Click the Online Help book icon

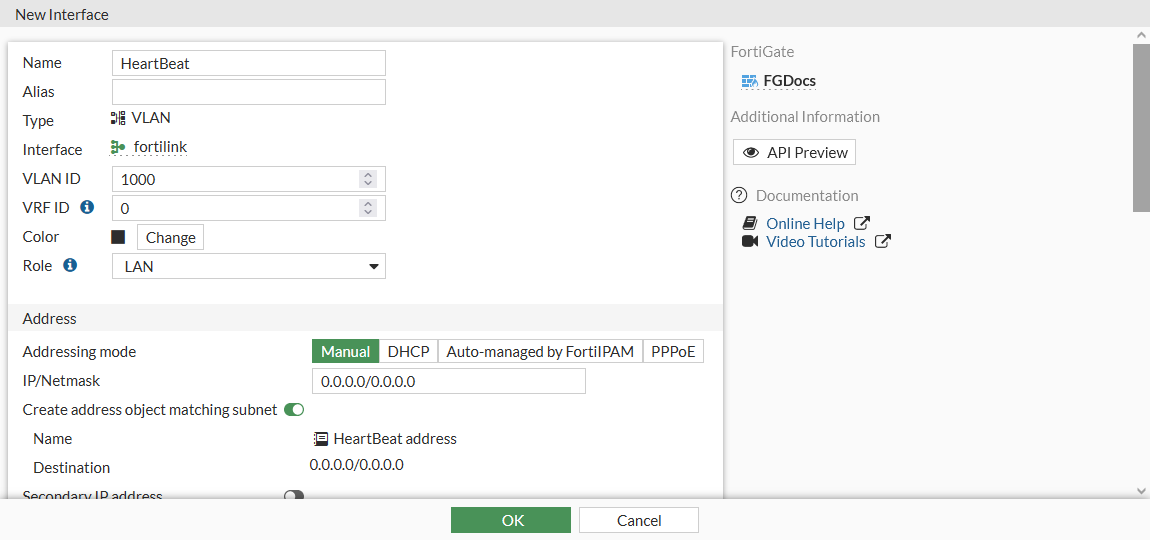point(750,224)
